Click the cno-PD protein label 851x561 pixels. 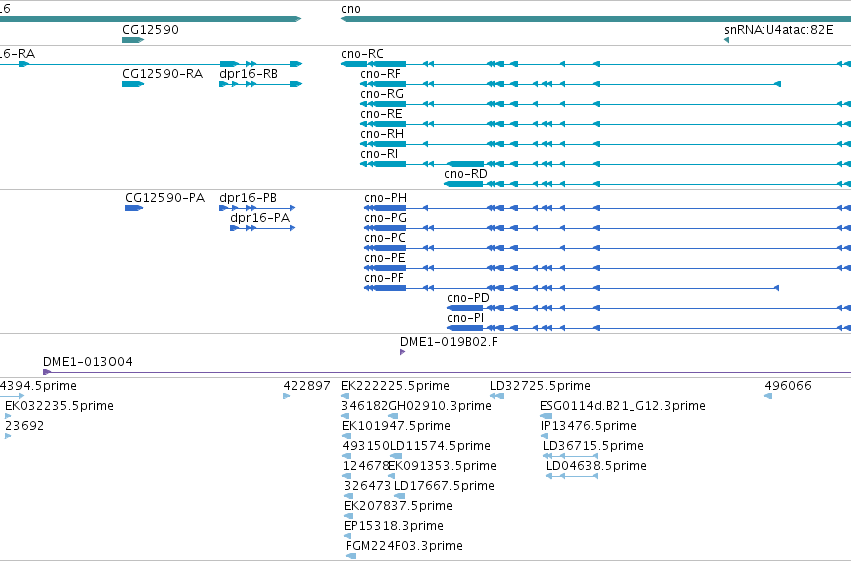pos(468,298)
